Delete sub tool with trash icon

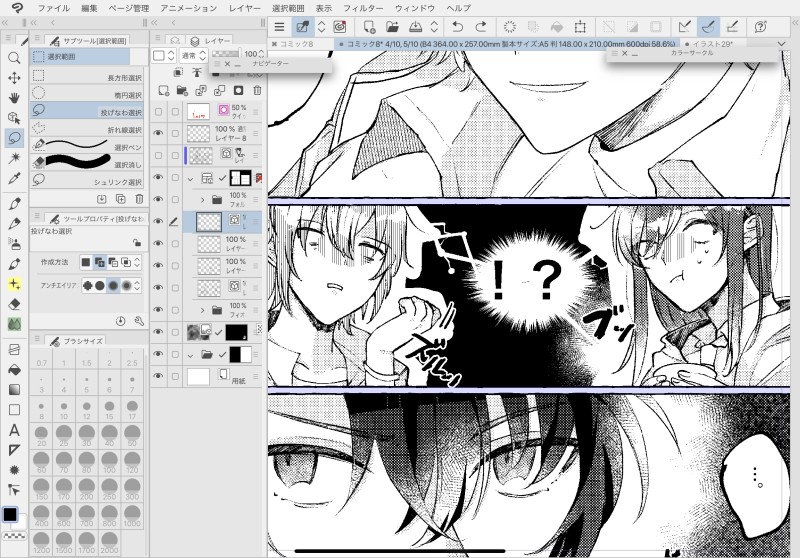pyautogui.click(x=139, y=199)
